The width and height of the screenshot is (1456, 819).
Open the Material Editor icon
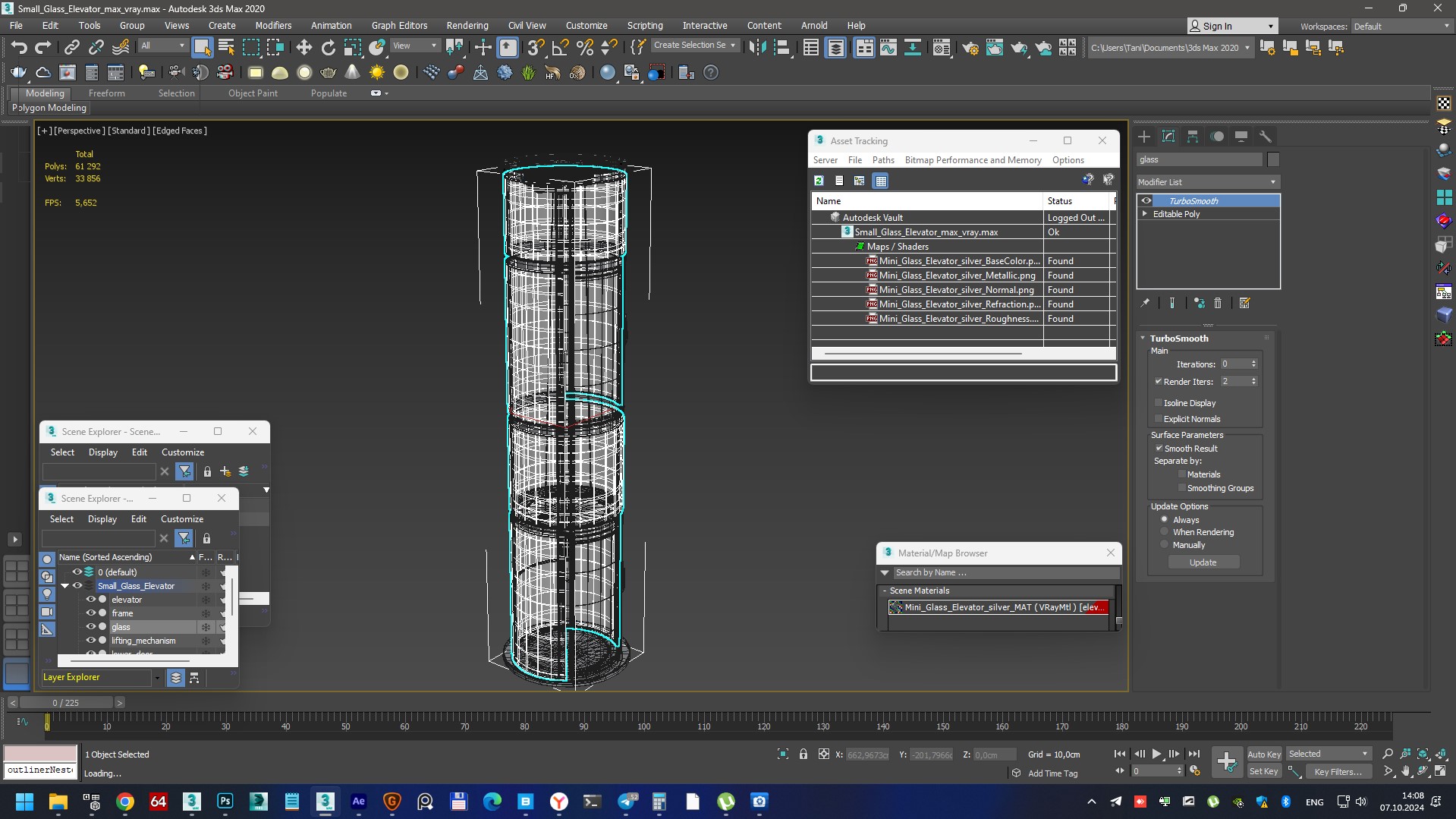click(942, 48)
